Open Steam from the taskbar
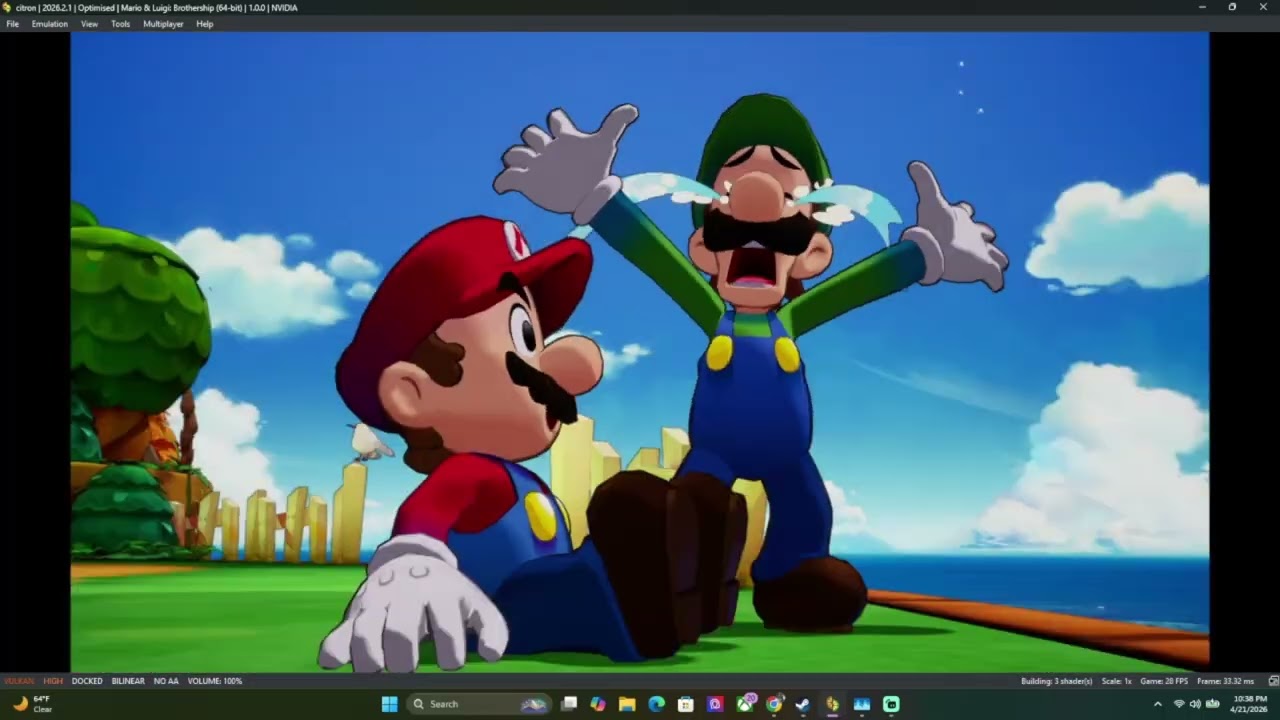This screenshot has width=1280, height=720. (x=803, y=704)
